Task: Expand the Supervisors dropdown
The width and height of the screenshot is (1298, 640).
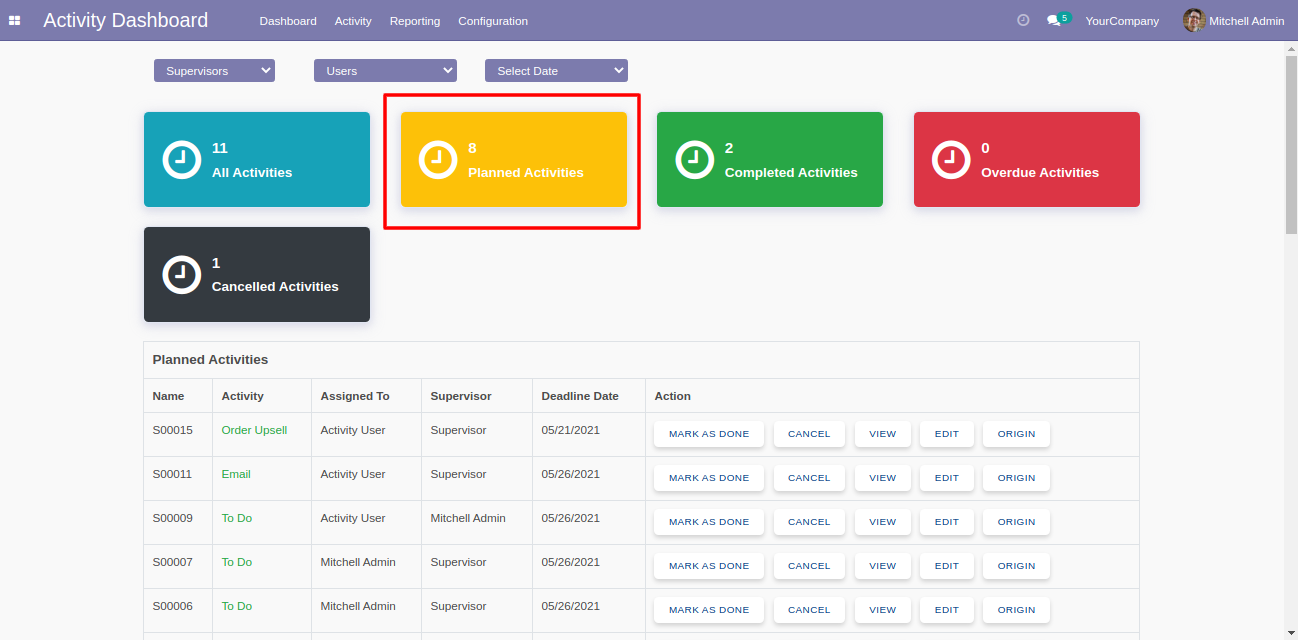Action: (214, 71)
